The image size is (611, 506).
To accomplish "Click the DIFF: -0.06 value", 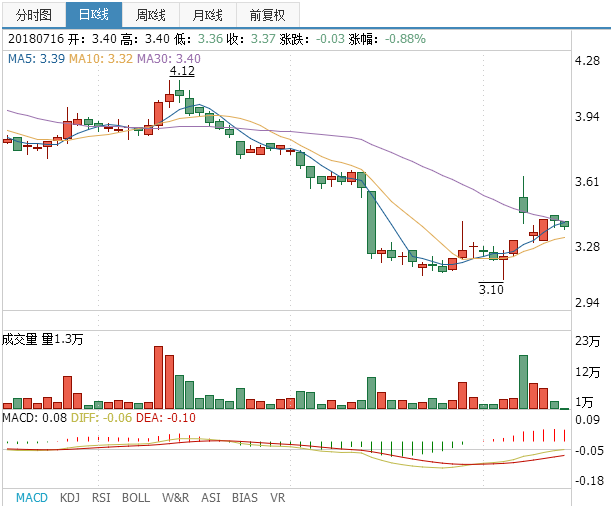I will pyautogui.click(x=101, y=418).
